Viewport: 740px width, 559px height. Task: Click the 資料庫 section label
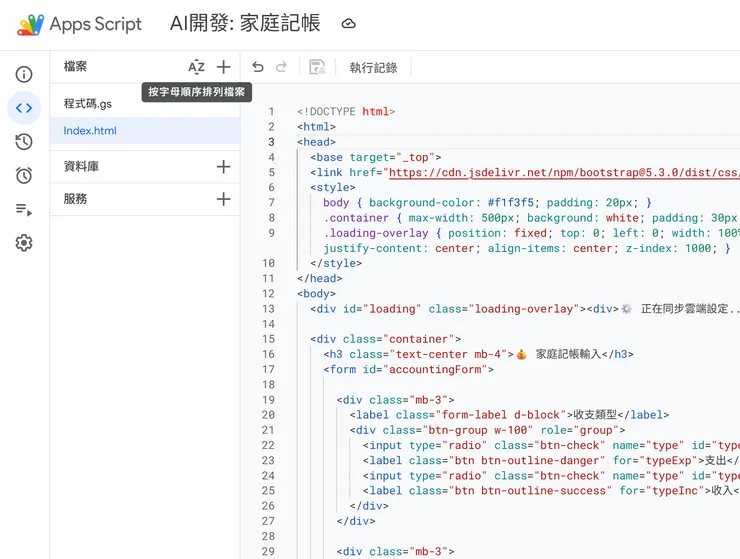(x=81, y=167)
